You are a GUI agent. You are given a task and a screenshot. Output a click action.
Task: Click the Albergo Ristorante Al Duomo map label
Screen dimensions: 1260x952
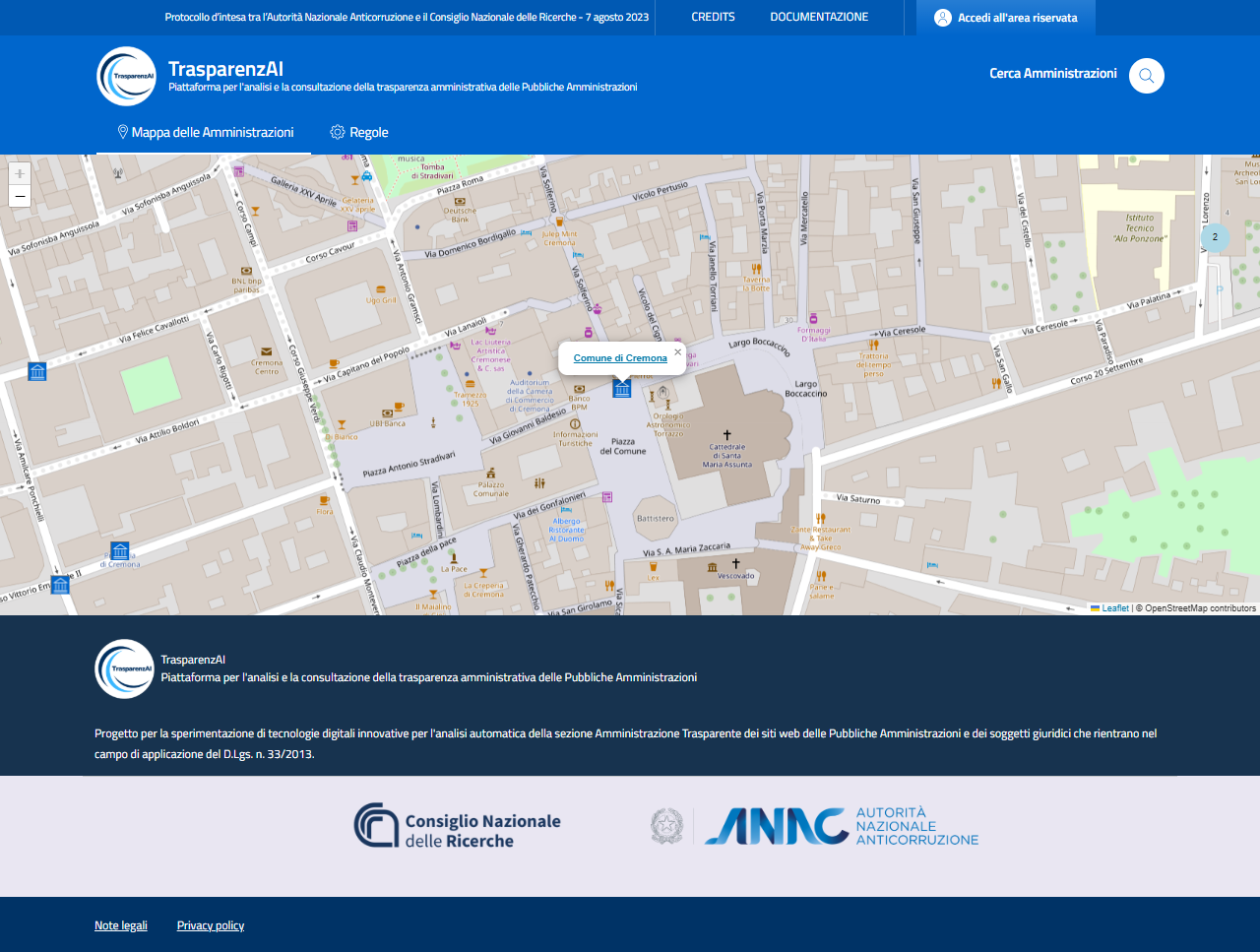567,530
